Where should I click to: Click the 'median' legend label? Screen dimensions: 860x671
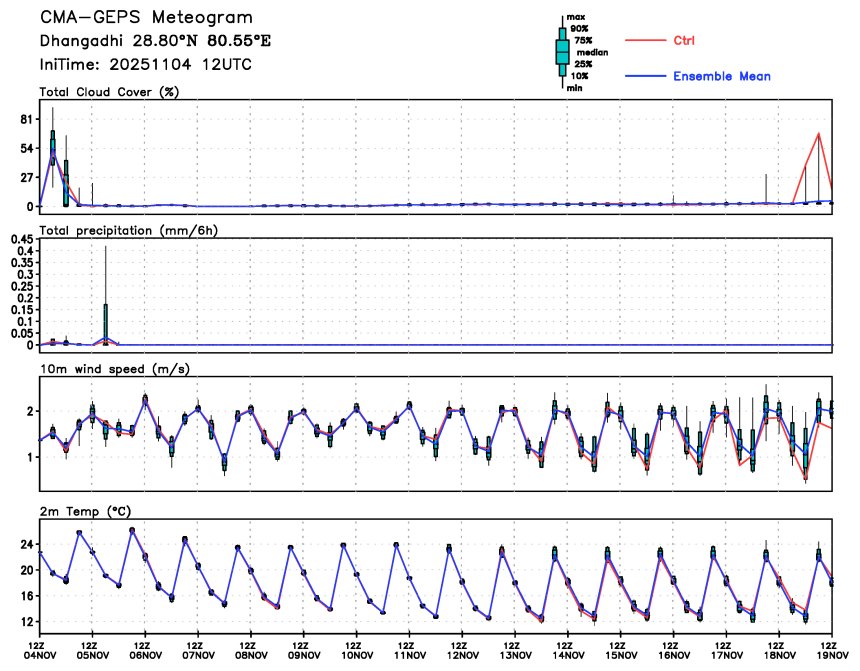592,53
